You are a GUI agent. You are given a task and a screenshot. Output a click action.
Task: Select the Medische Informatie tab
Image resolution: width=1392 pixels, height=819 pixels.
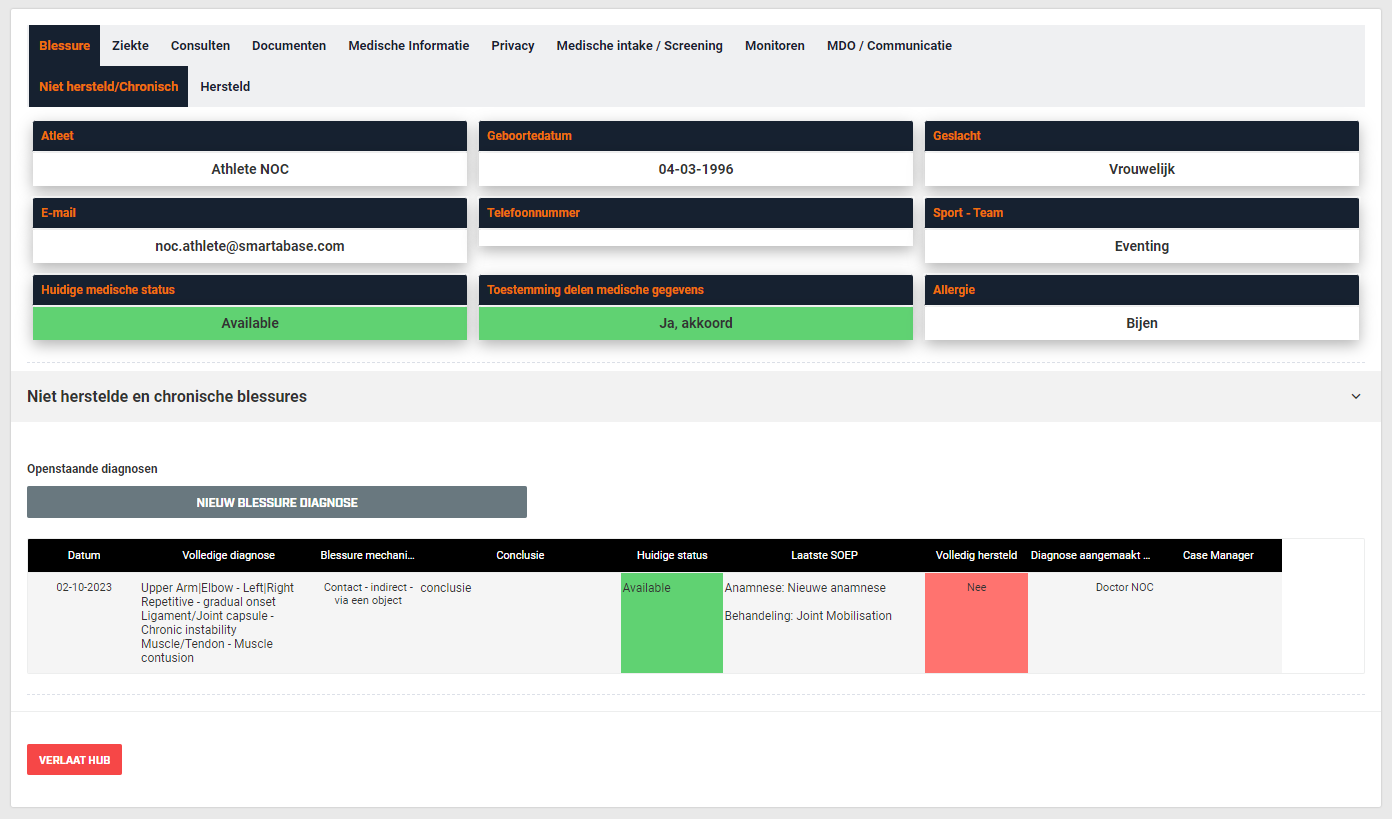(x=408, y=46)
